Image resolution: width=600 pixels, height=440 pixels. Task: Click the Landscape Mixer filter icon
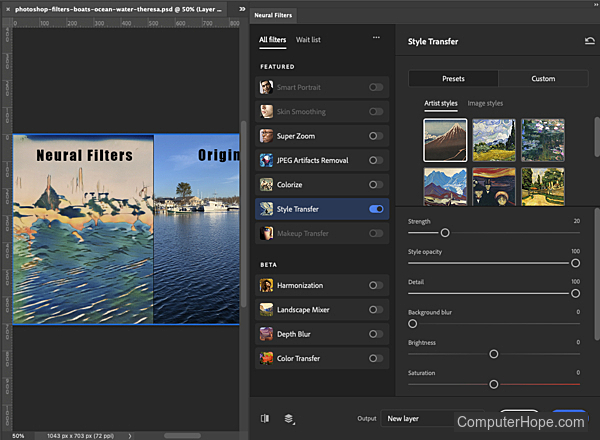pyautogui.click(x=266, y=310)
